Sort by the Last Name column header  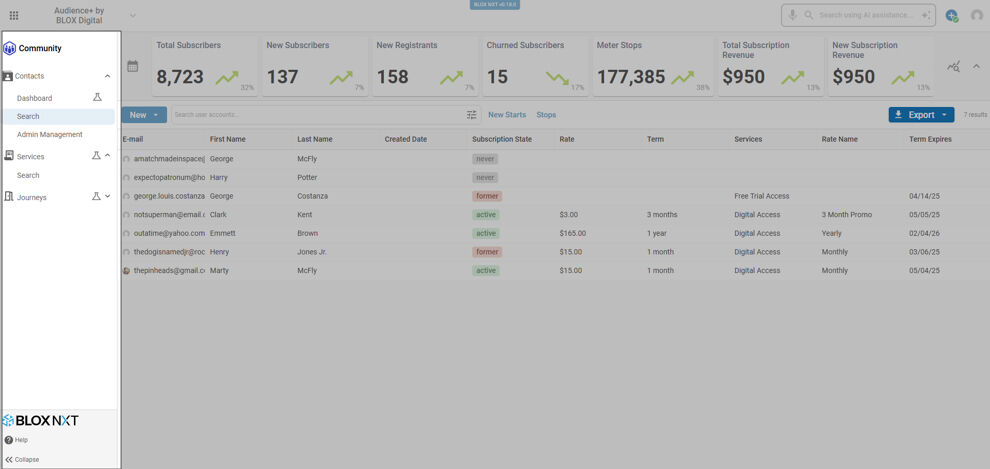(314, 139)
